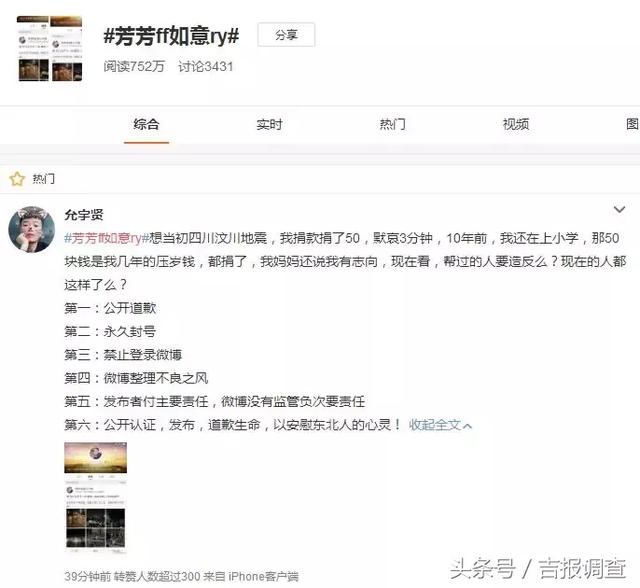
Task: Click the line starting 第五：发布者付主要责任
Action: pyautogui.click(x=215, y=402)
